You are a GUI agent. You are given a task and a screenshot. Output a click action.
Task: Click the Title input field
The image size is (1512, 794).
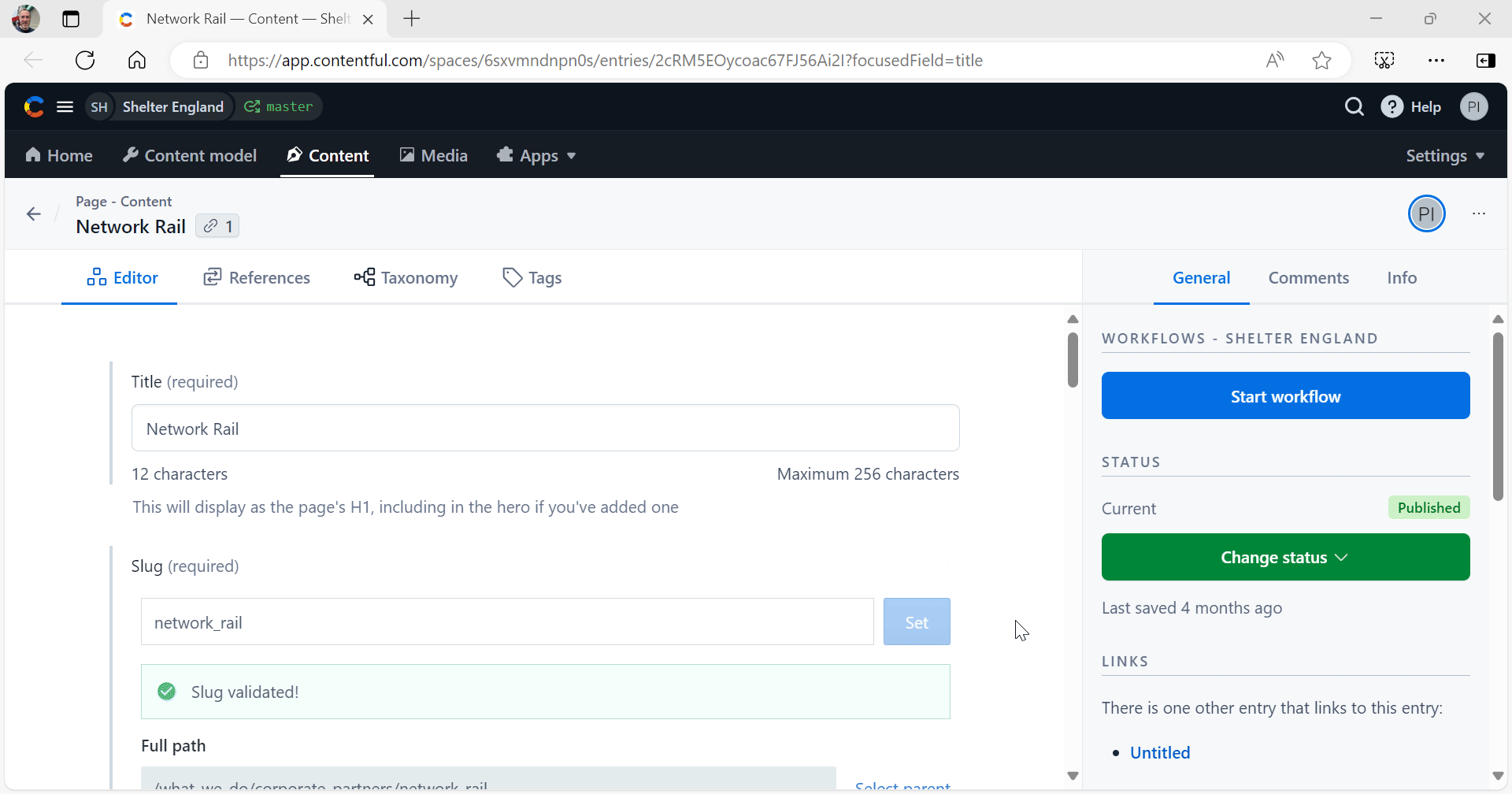(545, 428)
